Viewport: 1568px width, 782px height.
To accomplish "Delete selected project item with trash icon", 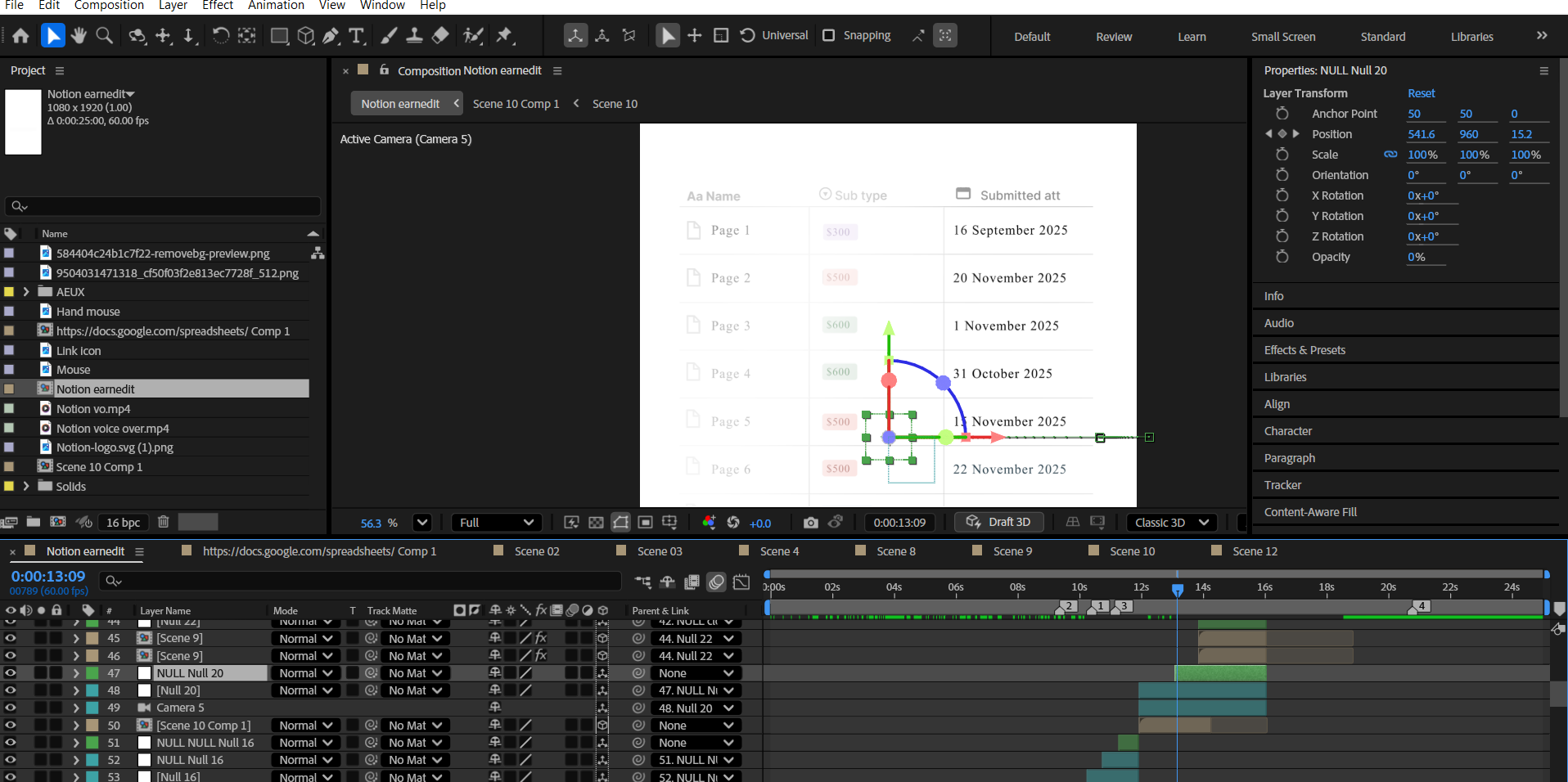I will (163, 522).
